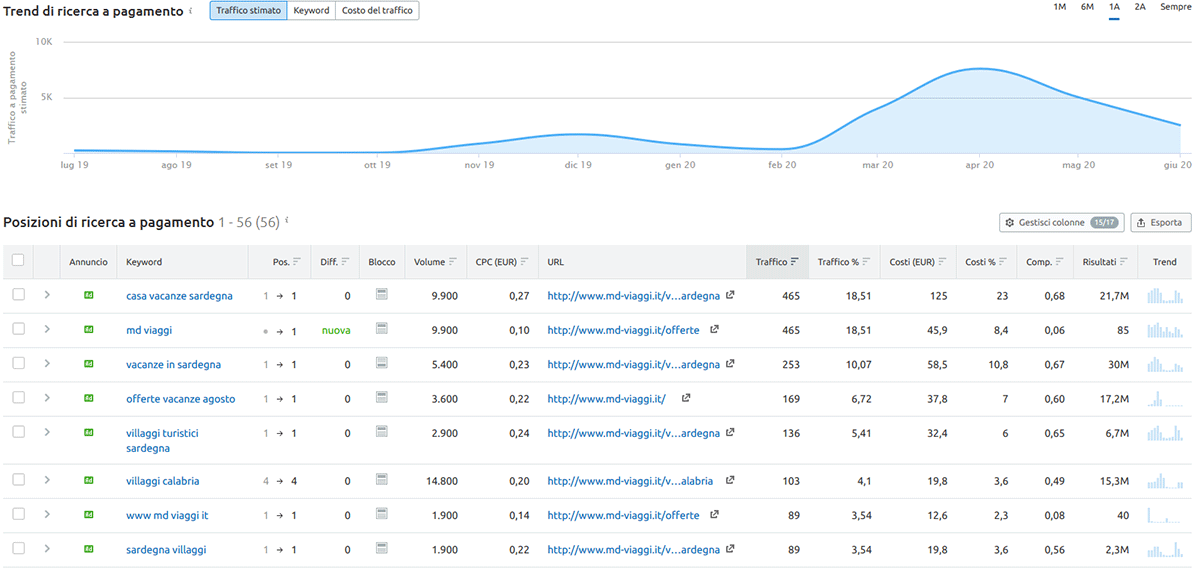Open external link icon for offerte vacanze agosto URL
The width and height of the screenshot is (1200, 572).
click(686, 399)
